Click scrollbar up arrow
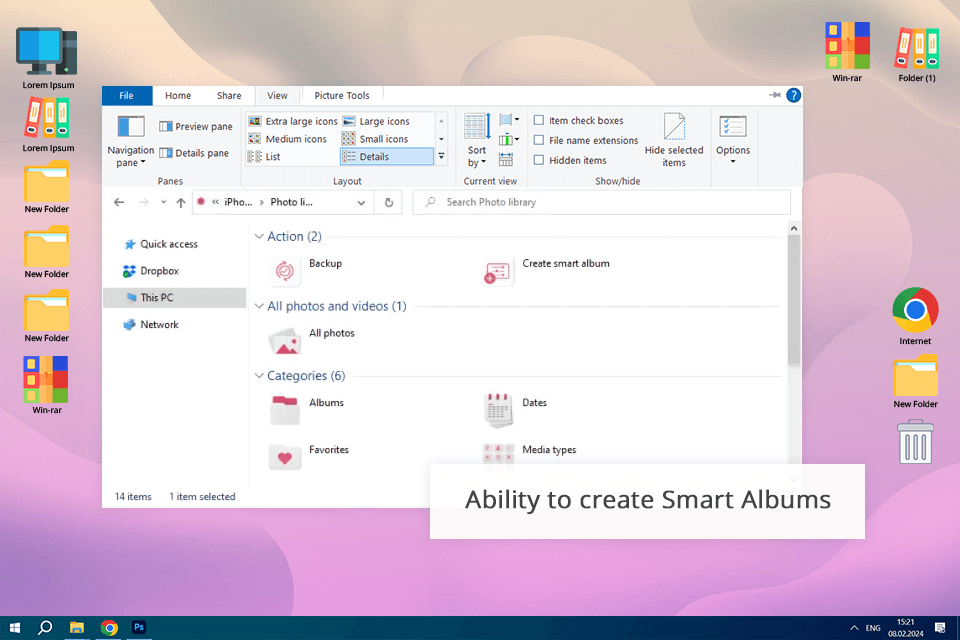960x640 pixels. (794, 228)
